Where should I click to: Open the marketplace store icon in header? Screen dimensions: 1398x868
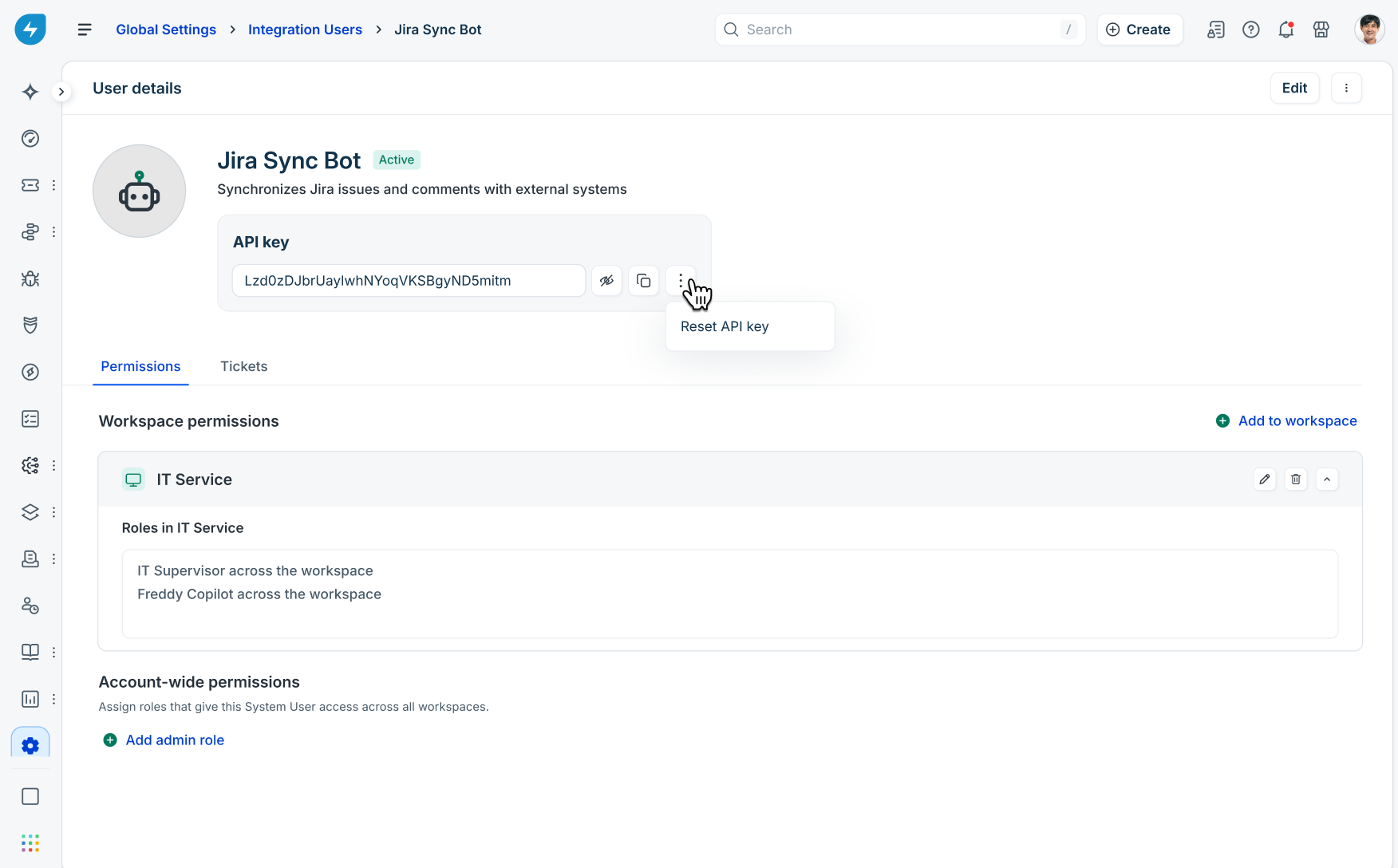tap(1321, 30)
